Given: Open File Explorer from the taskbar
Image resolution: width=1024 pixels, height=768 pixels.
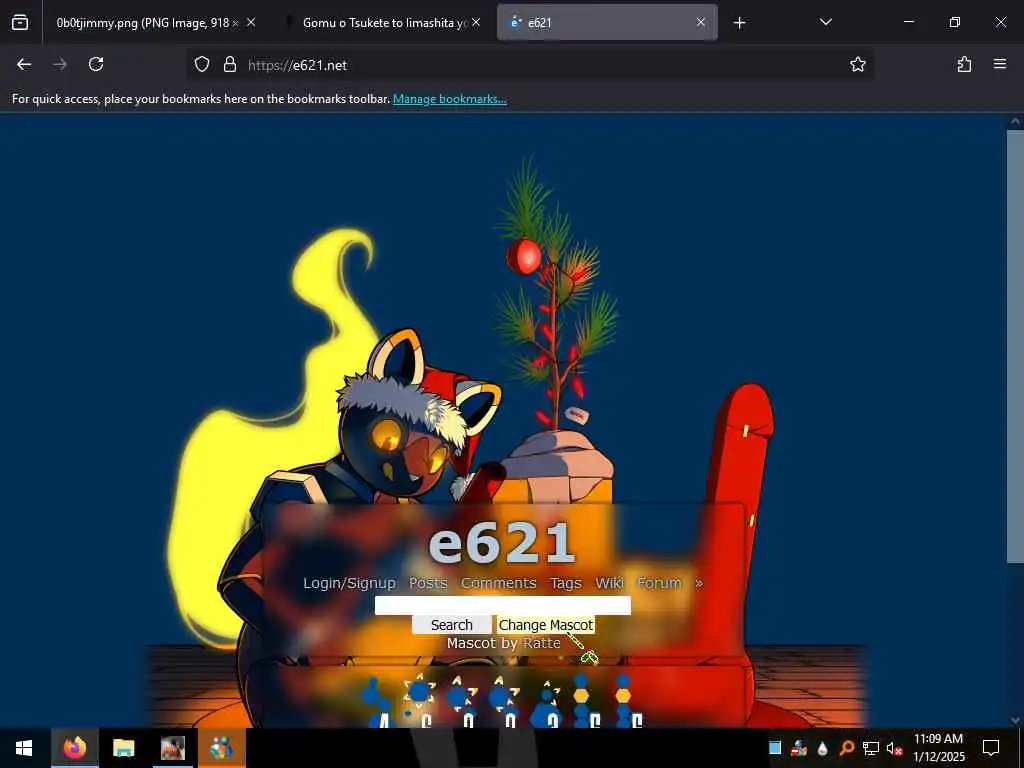Looking at the screenshot, I should 123,748.
